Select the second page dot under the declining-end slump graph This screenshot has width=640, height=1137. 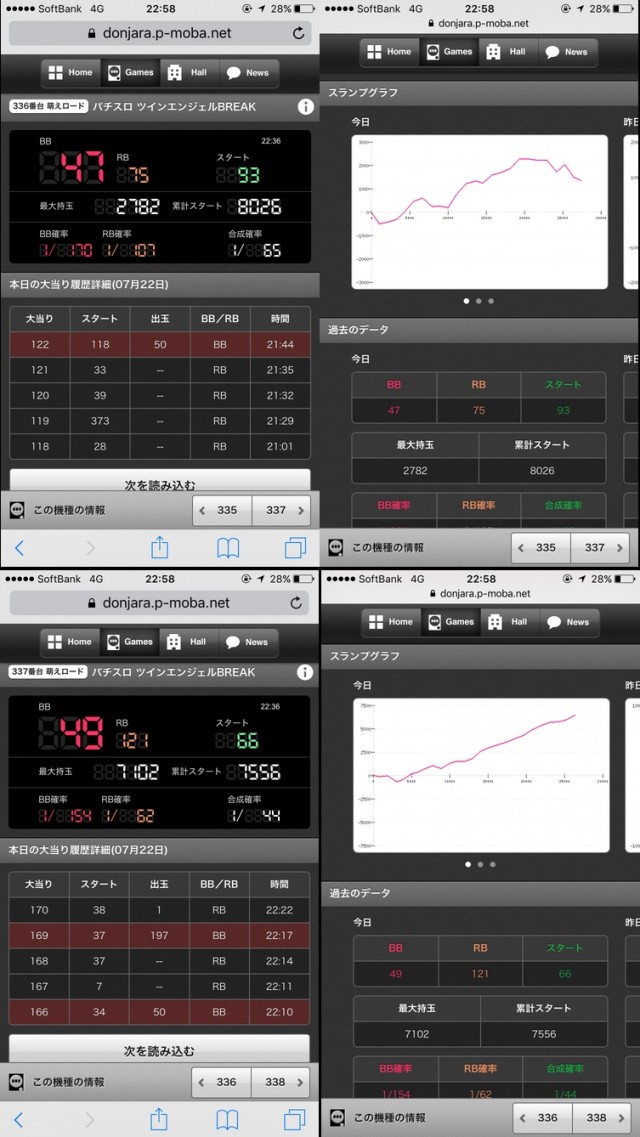tap(479, 301)
